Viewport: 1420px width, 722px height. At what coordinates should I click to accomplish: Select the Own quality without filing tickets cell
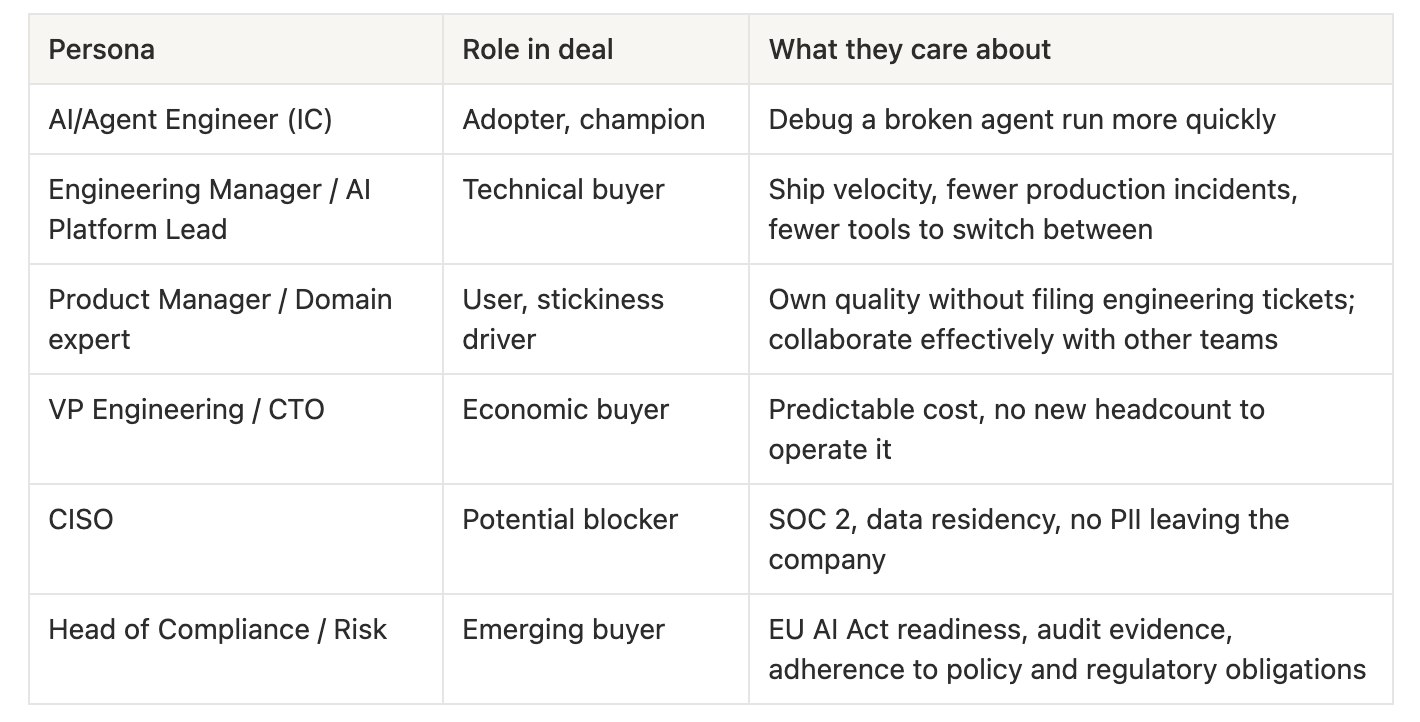point(1070,319)
